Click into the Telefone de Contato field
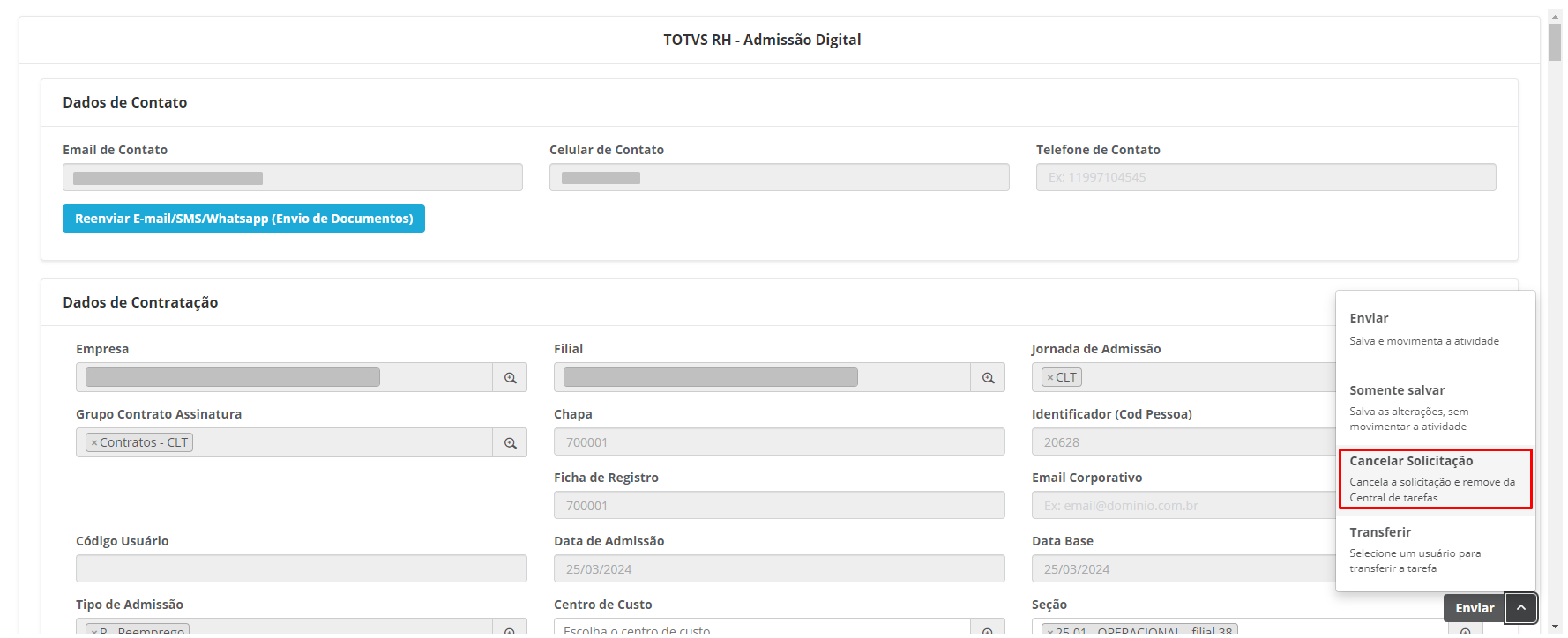This screenshot has width=1568, height=638. coord(1266,177)
